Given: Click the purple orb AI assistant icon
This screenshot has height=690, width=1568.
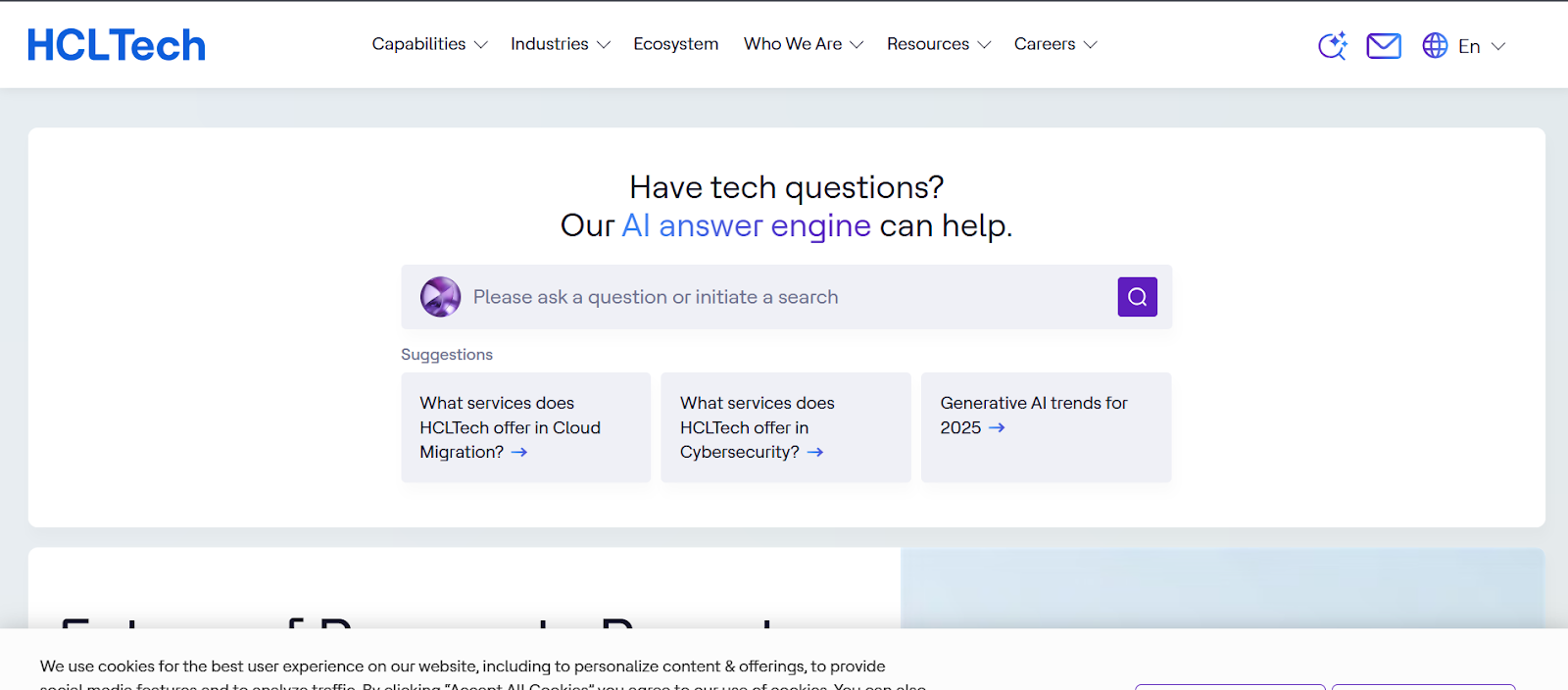Looking at the screenshot, I should [440, 297].
